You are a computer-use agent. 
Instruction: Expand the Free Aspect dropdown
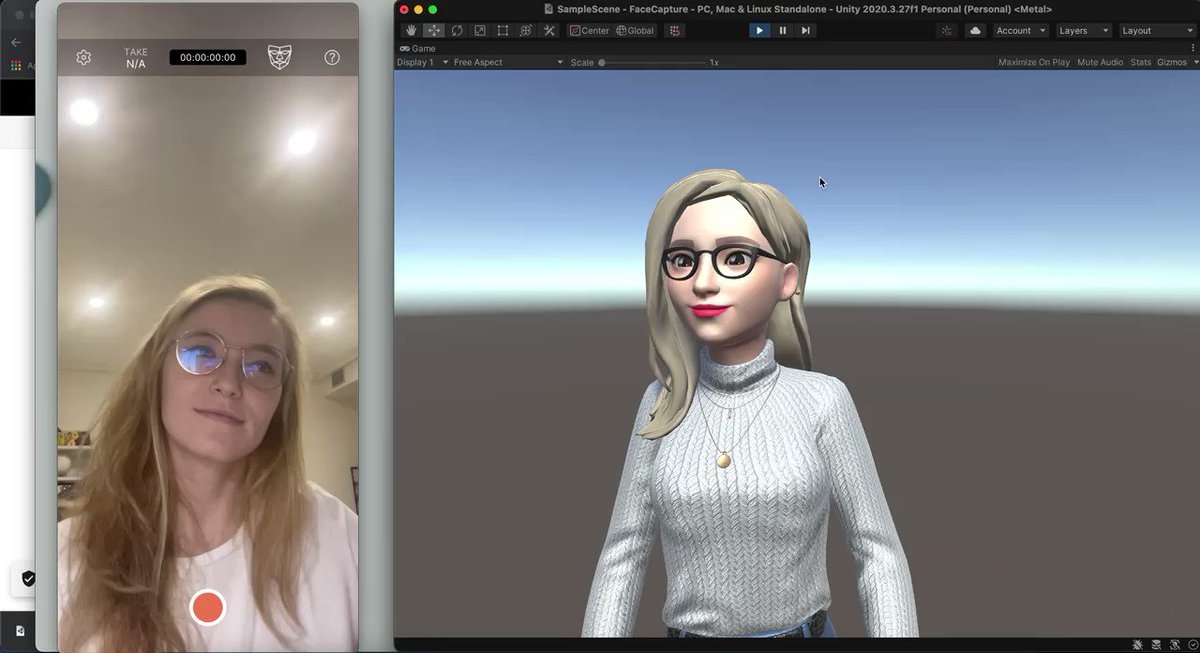click(508, 62)
